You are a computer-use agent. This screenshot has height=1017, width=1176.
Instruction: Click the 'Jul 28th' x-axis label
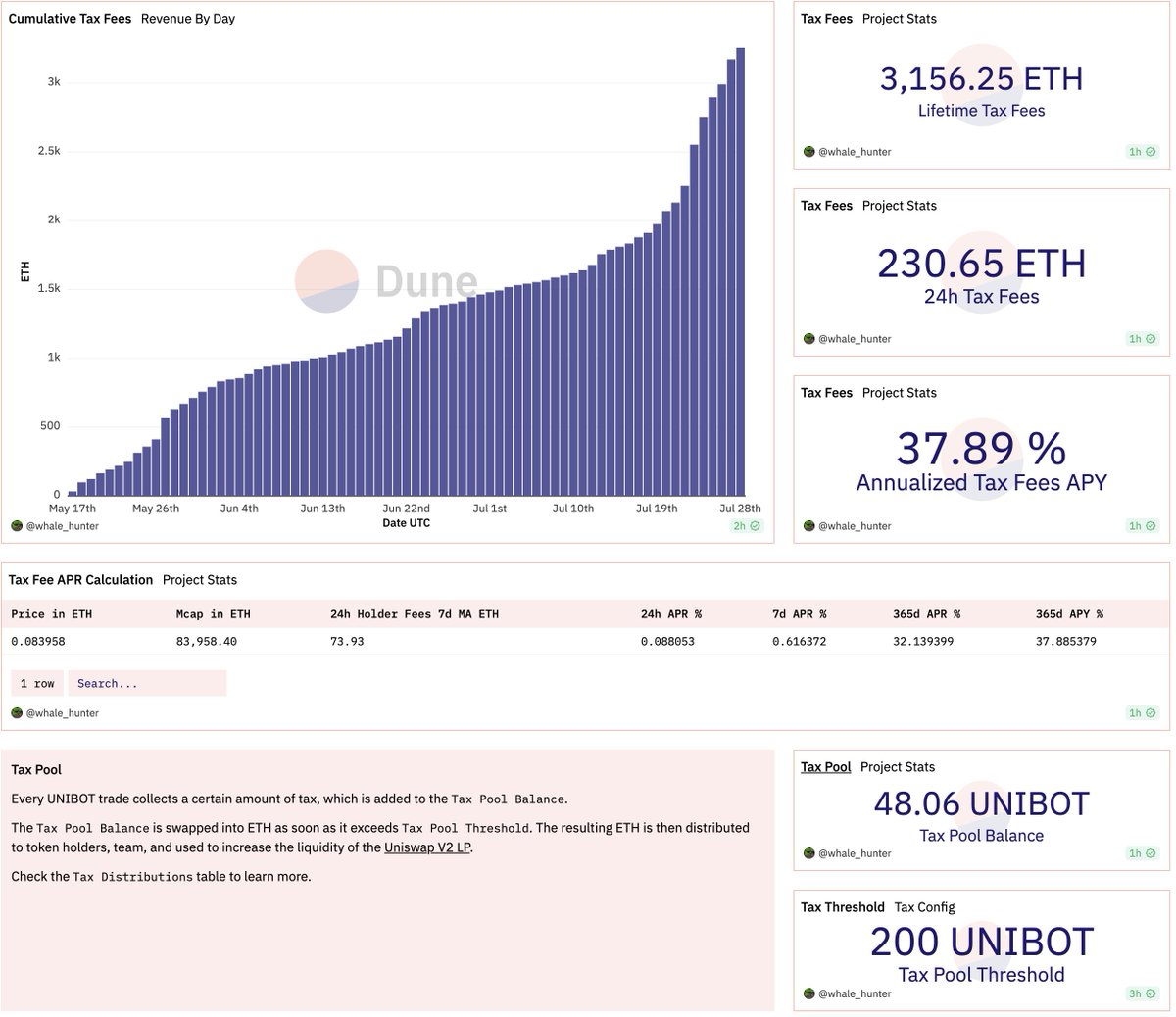pos(740,508)
